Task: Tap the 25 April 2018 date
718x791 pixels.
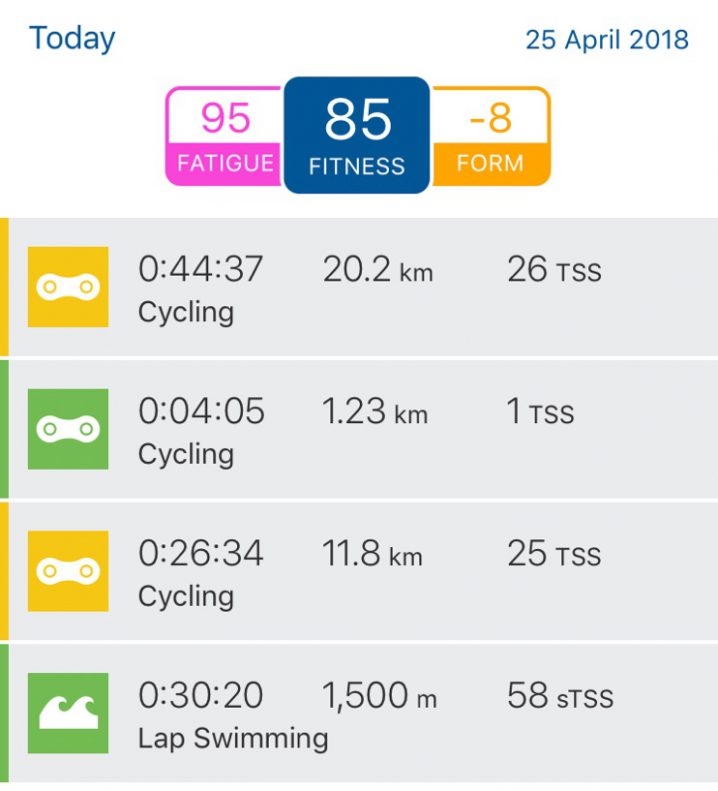Action: tap(607, 40)
